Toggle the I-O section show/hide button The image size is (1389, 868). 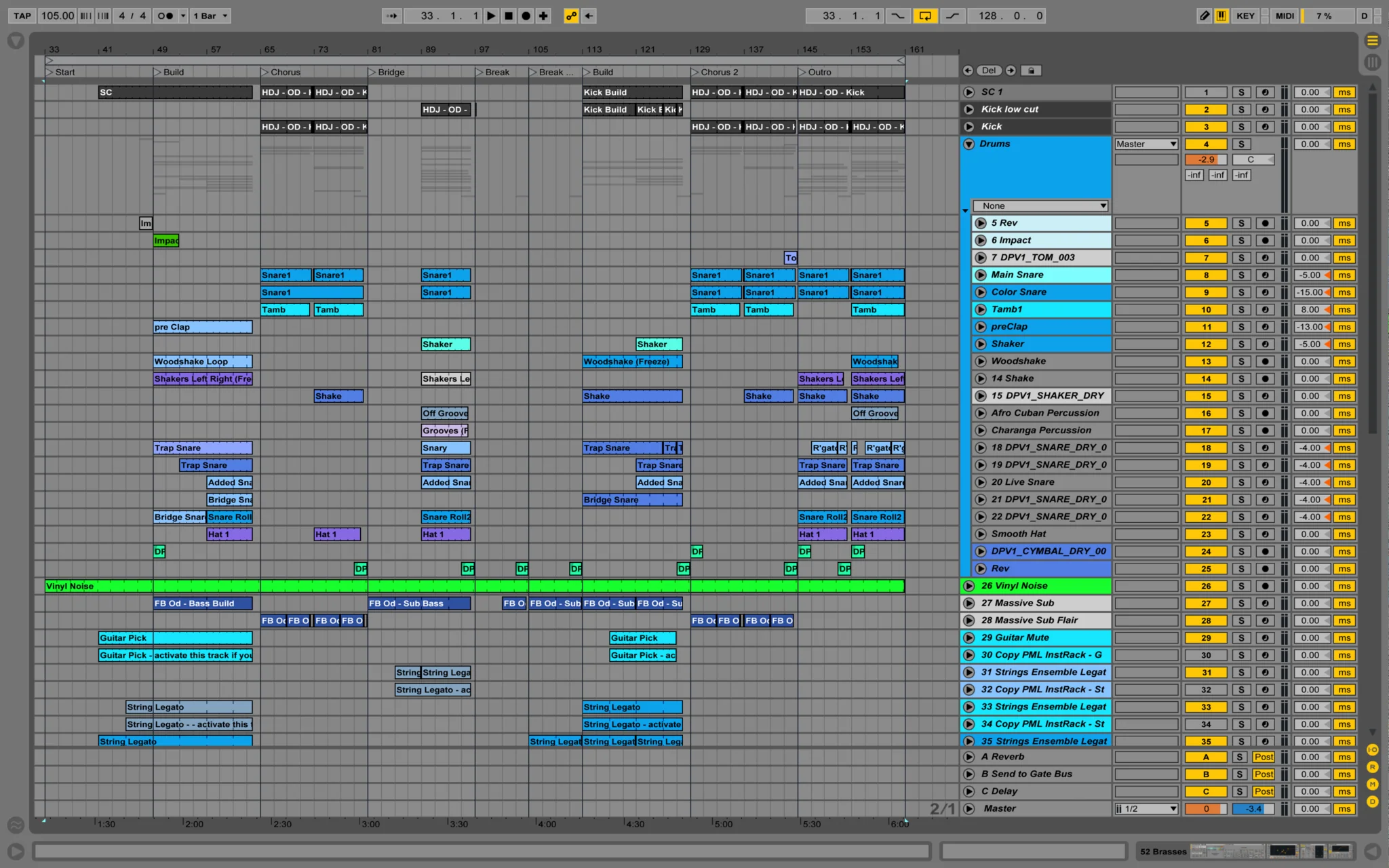[x=1372, y=749]
